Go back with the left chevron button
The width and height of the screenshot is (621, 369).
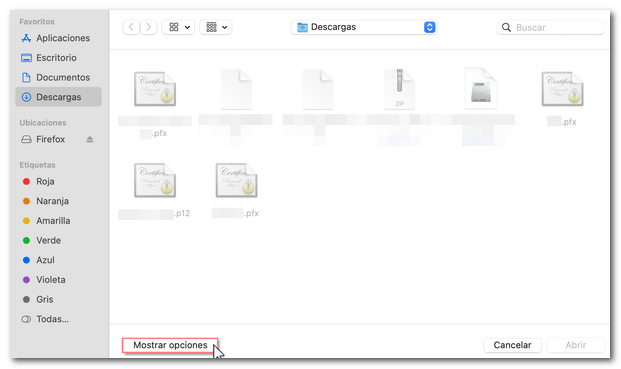point(131,27)
